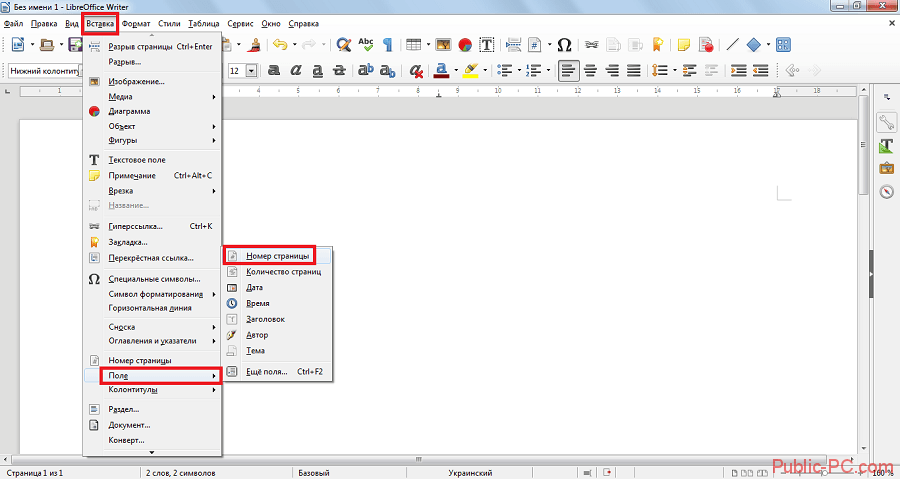Choose Ещё поля… in the submenu
The width and height of the screenshot is (900, 479).
[x=269, y=371]
